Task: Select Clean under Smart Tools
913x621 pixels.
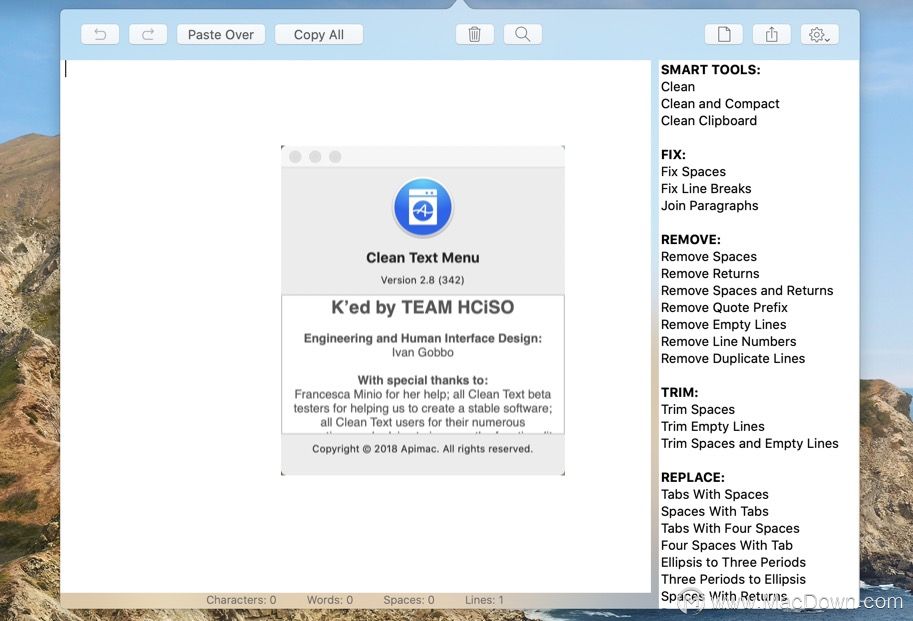Action: [x=678, y=87]
